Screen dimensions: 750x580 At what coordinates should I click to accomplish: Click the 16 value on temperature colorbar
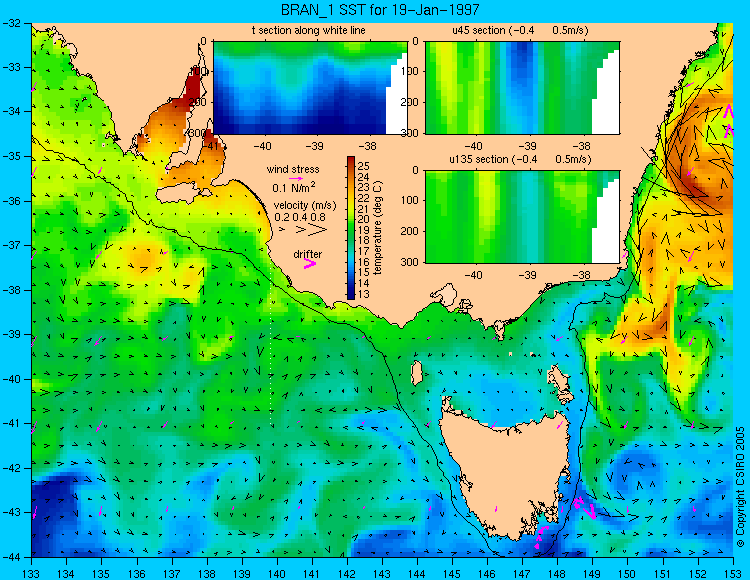coord(364,262)
